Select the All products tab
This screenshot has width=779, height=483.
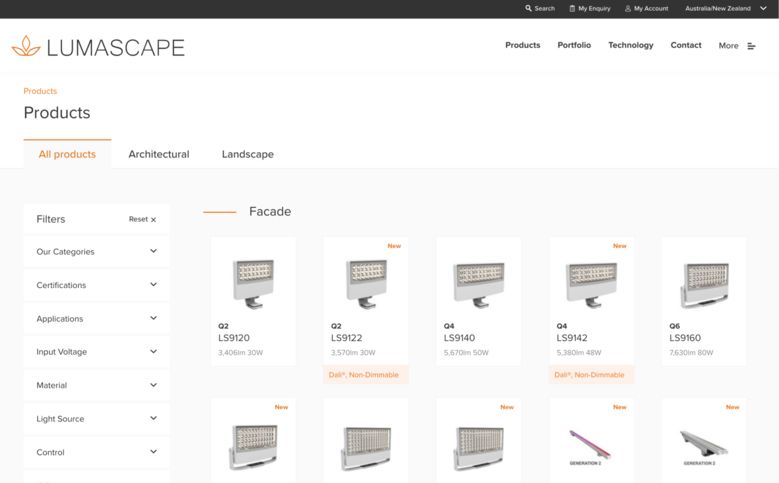click(x=67, y=154)
